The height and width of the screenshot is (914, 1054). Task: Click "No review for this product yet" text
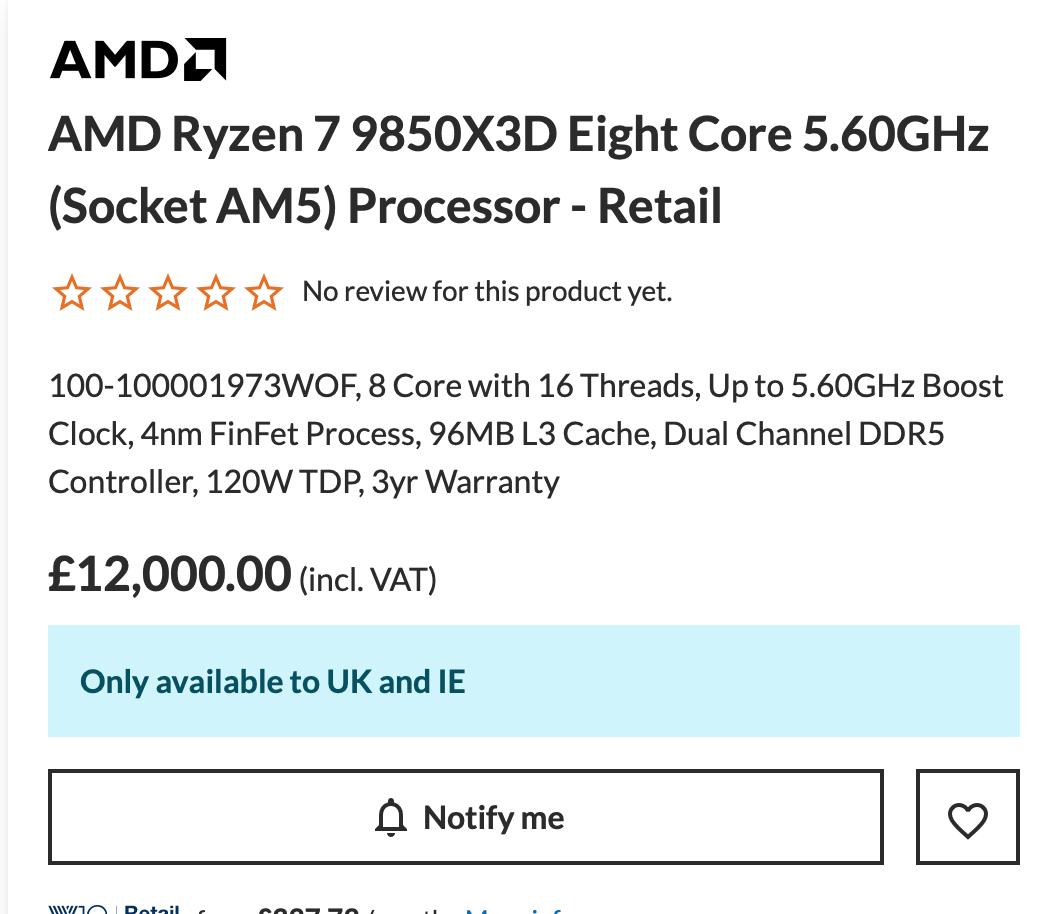(487, 292)
